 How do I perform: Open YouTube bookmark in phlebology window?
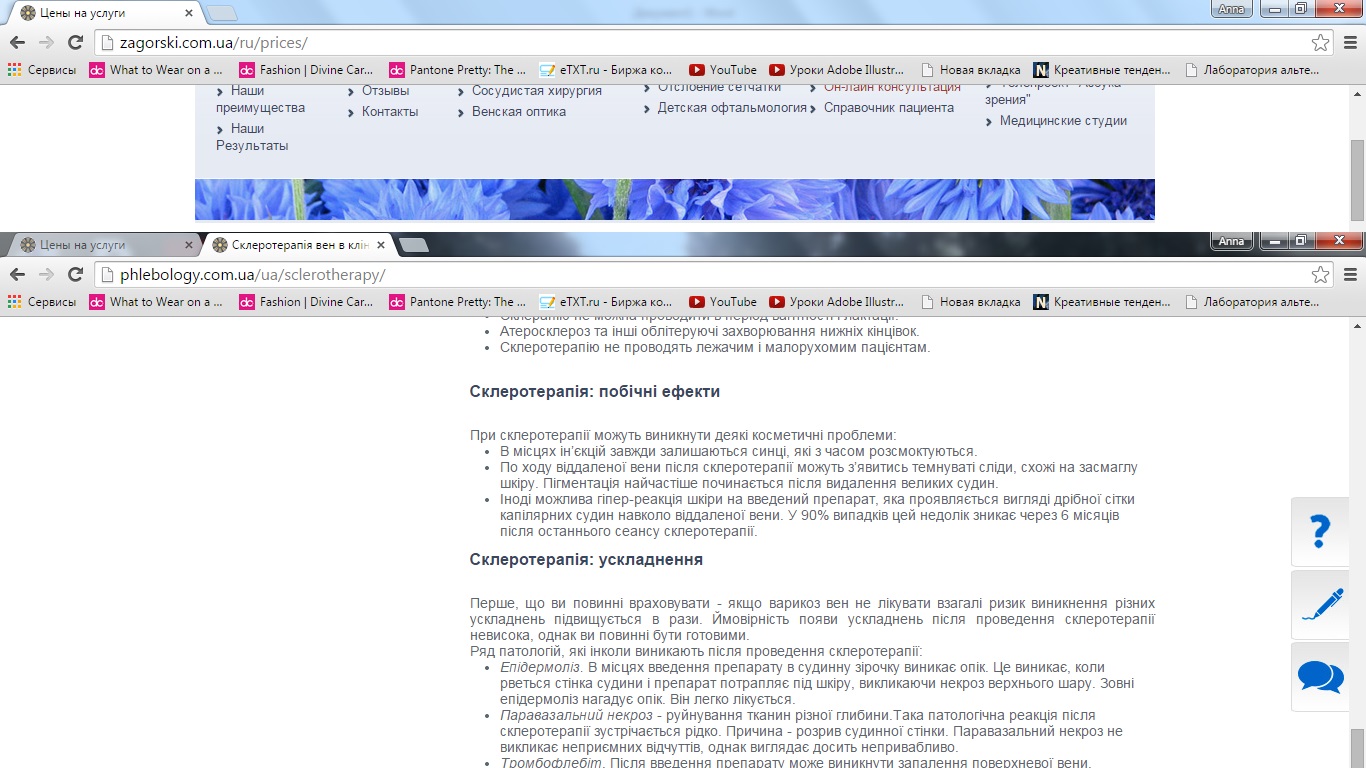click(723, 302)
